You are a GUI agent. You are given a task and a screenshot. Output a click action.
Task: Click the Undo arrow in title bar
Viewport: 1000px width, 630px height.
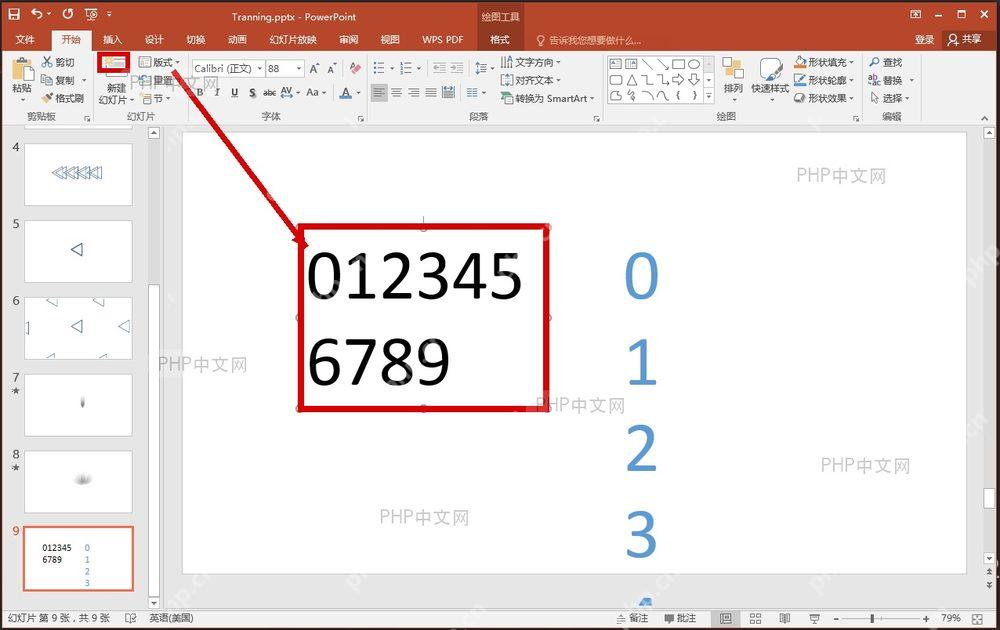37,13
